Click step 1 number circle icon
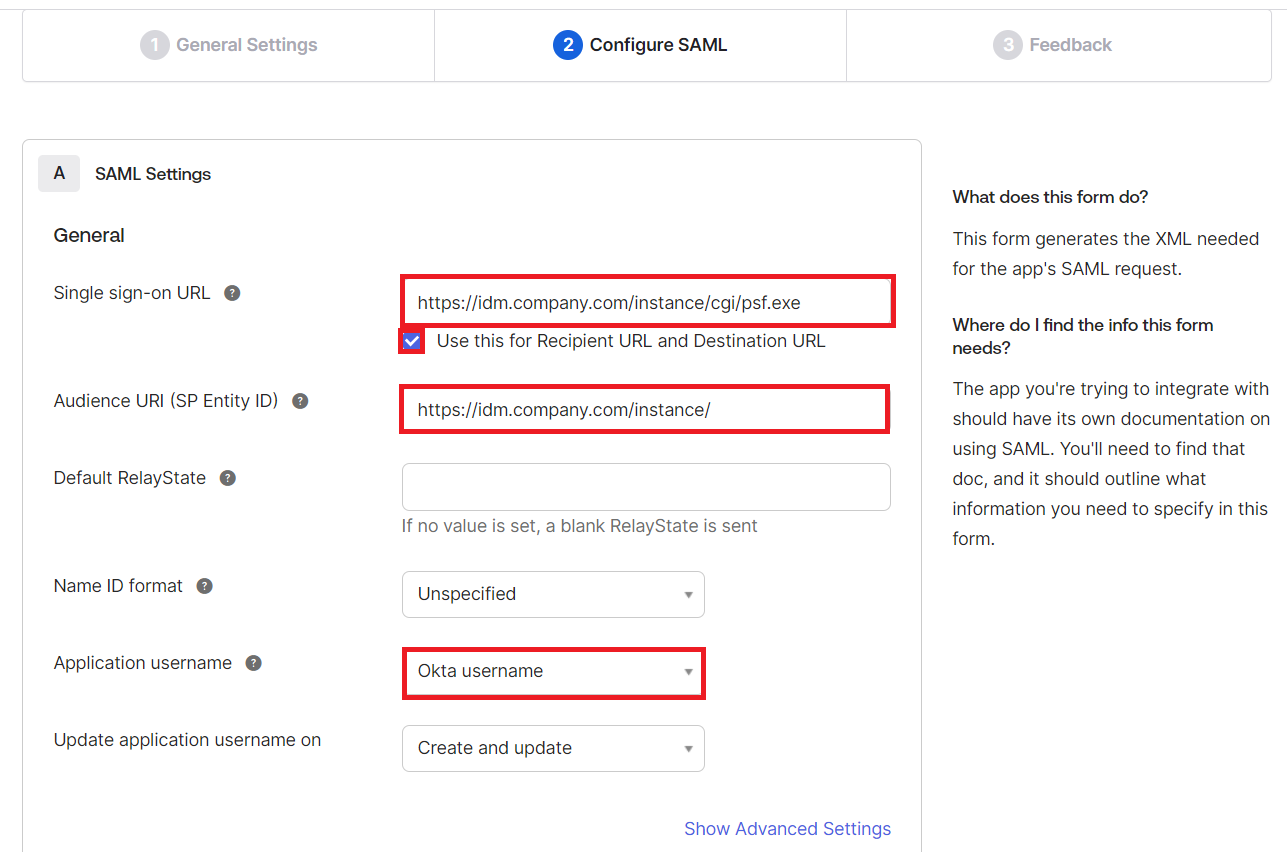Viewport: 1287px width, 852px height. tap(154, 45)
